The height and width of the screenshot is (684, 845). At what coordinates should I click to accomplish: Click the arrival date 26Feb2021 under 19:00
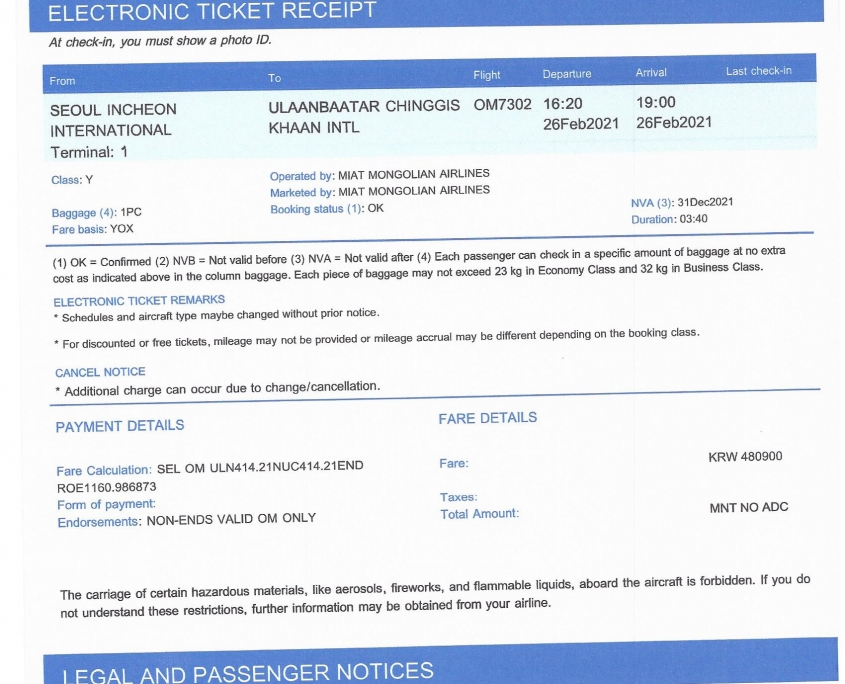pyautogui.click(x=674, y=122)
